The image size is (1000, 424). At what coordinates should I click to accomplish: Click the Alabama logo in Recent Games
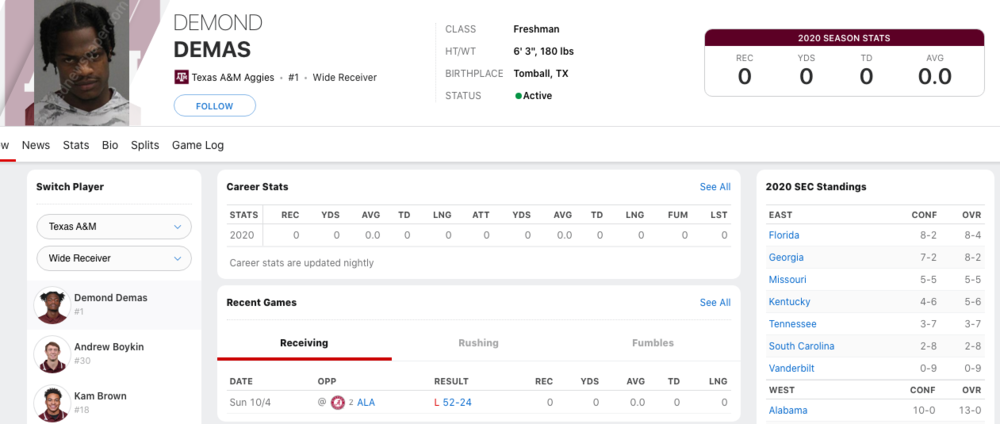tap(338, 403)
